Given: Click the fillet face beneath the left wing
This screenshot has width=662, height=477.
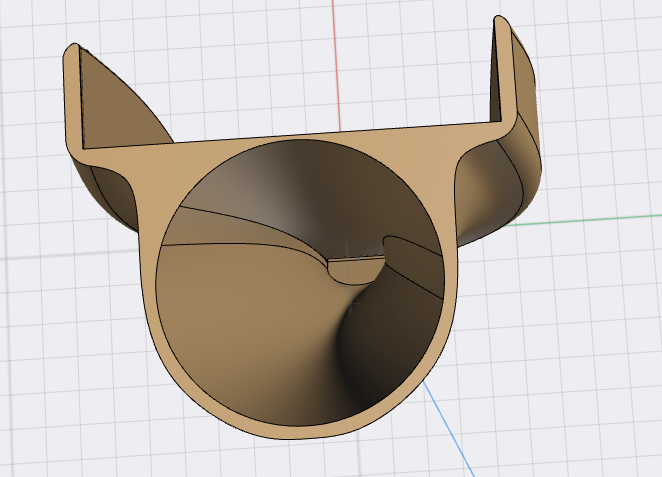Looking at the screenshot, I should tap(114, 190).
